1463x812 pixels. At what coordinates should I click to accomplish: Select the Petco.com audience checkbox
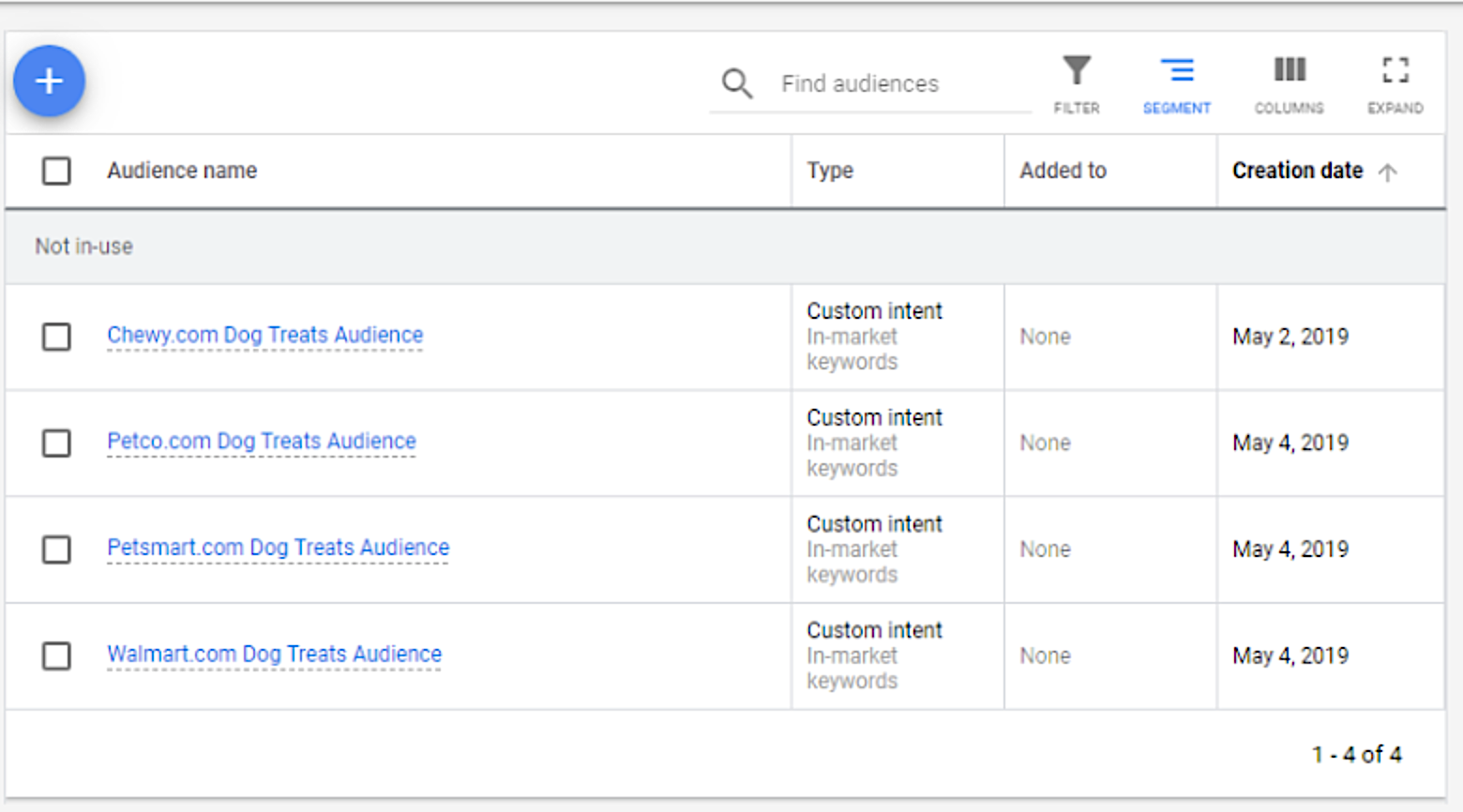point(56,443)
